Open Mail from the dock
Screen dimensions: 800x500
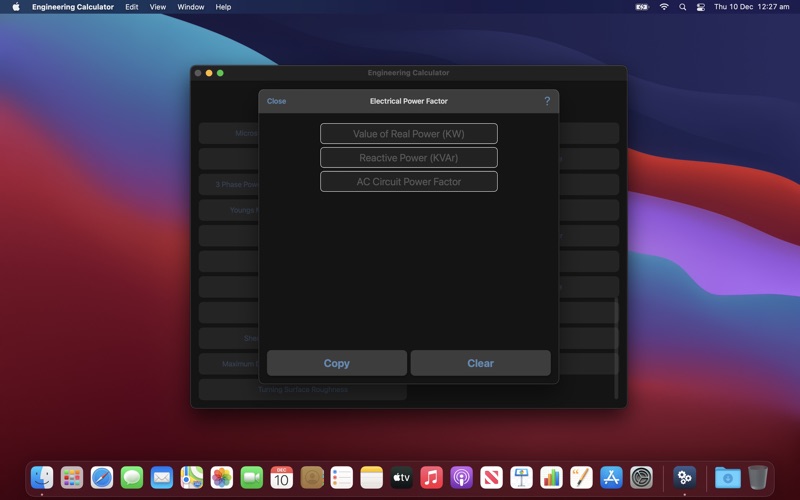pos(162,478)
